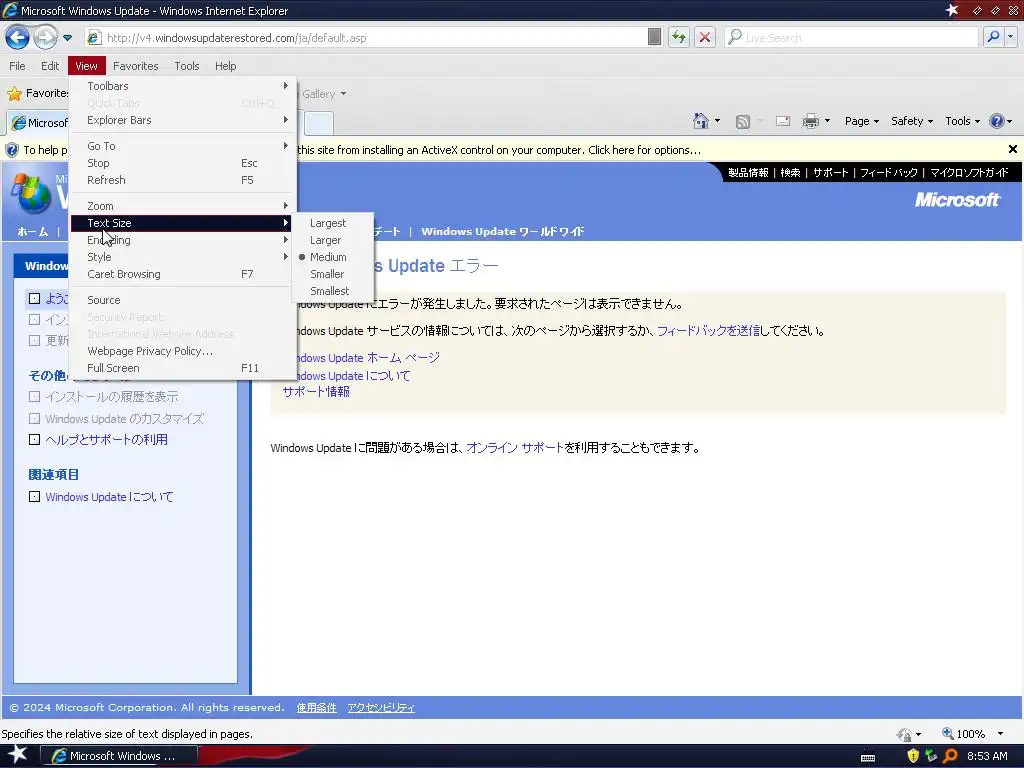1024x768 pixels.
Task: Open the Safety command bar dropdown
Action: pos(912,121)
